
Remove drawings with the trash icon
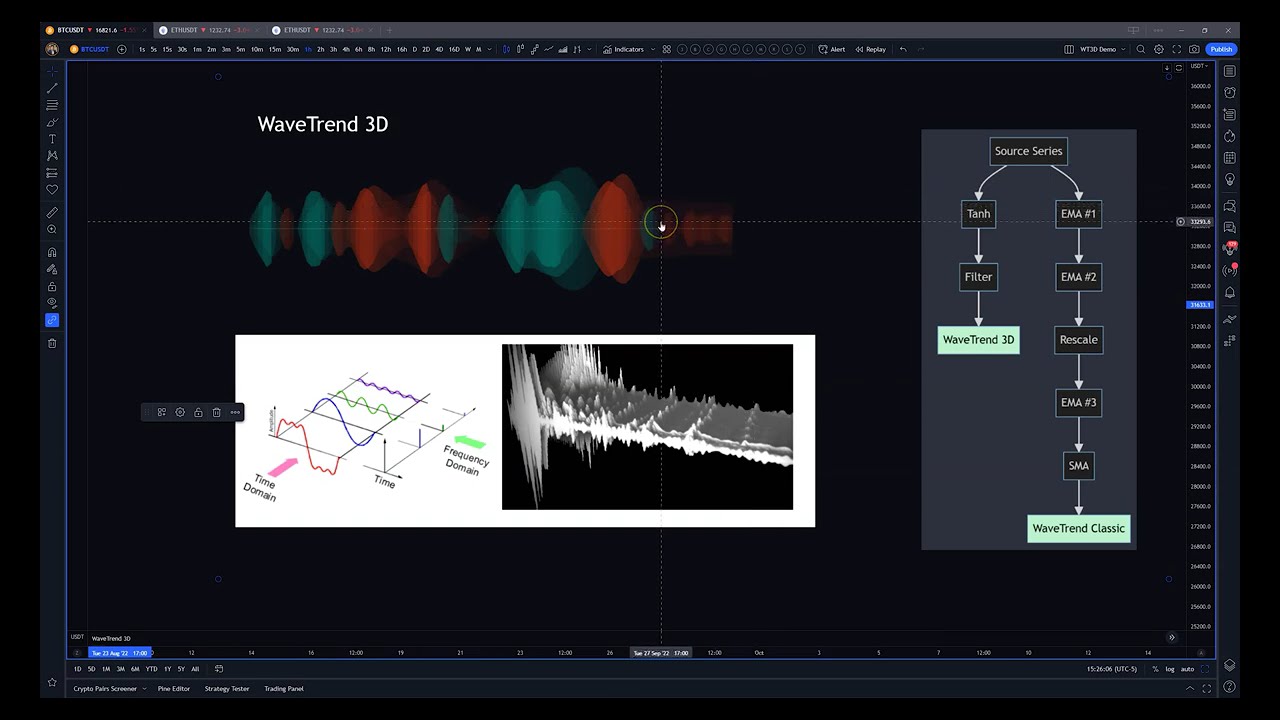click(x=52, y=343)
